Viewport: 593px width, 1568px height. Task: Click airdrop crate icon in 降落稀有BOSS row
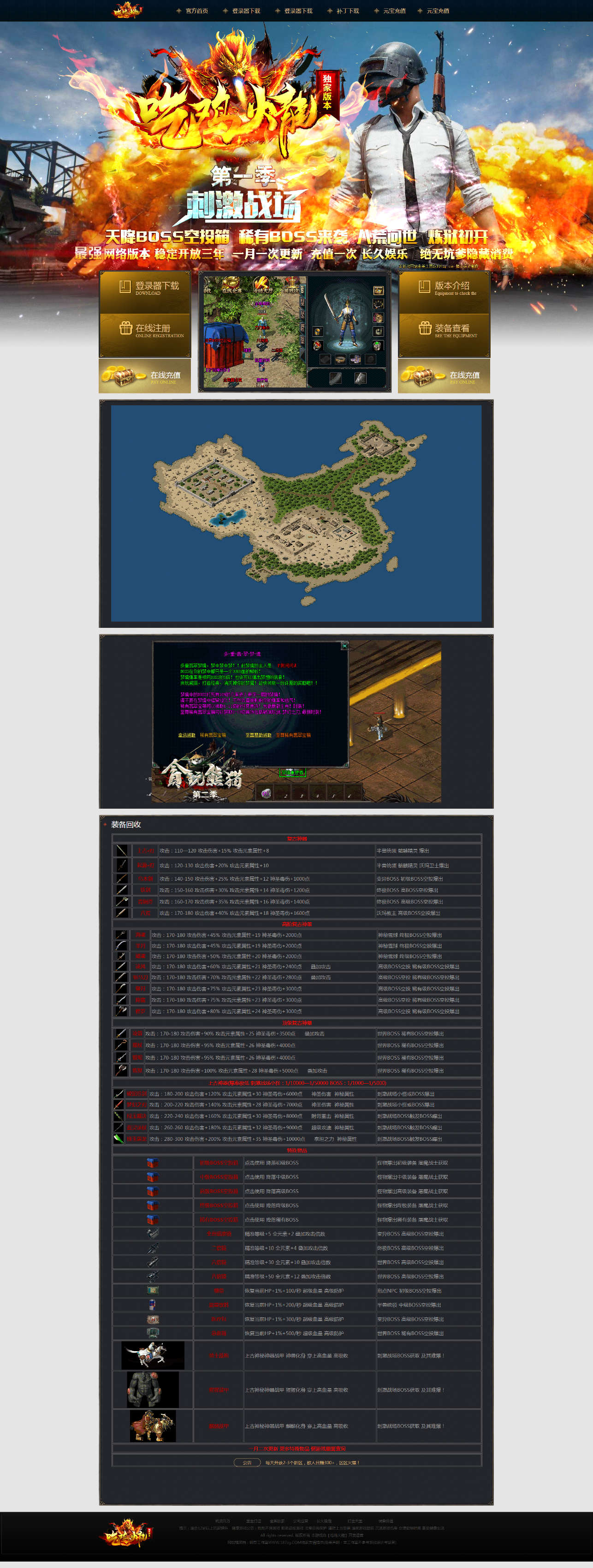point(153,1219)
